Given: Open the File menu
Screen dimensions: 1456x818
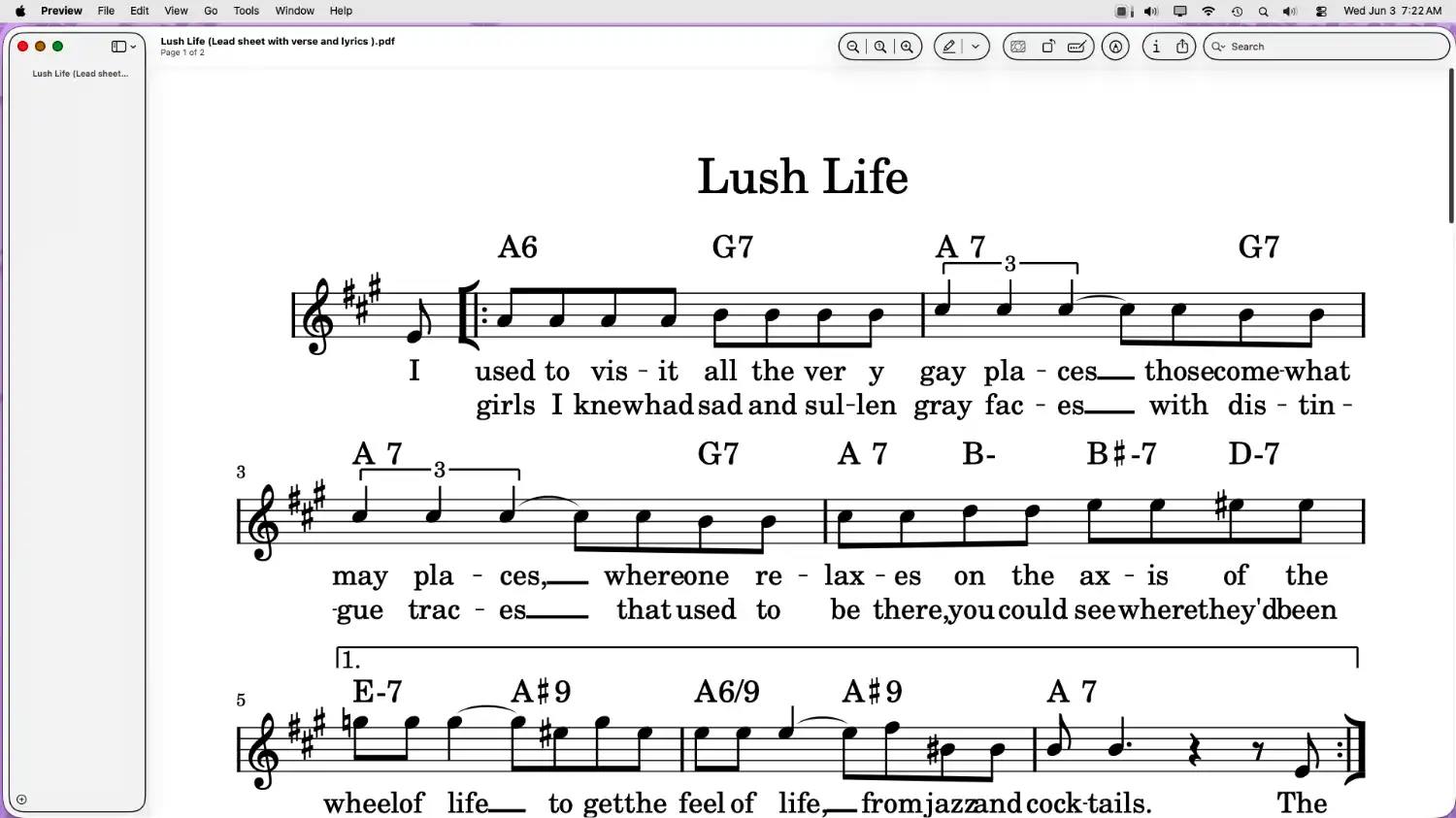Looking at the screenshot, I should click(106, 11).
